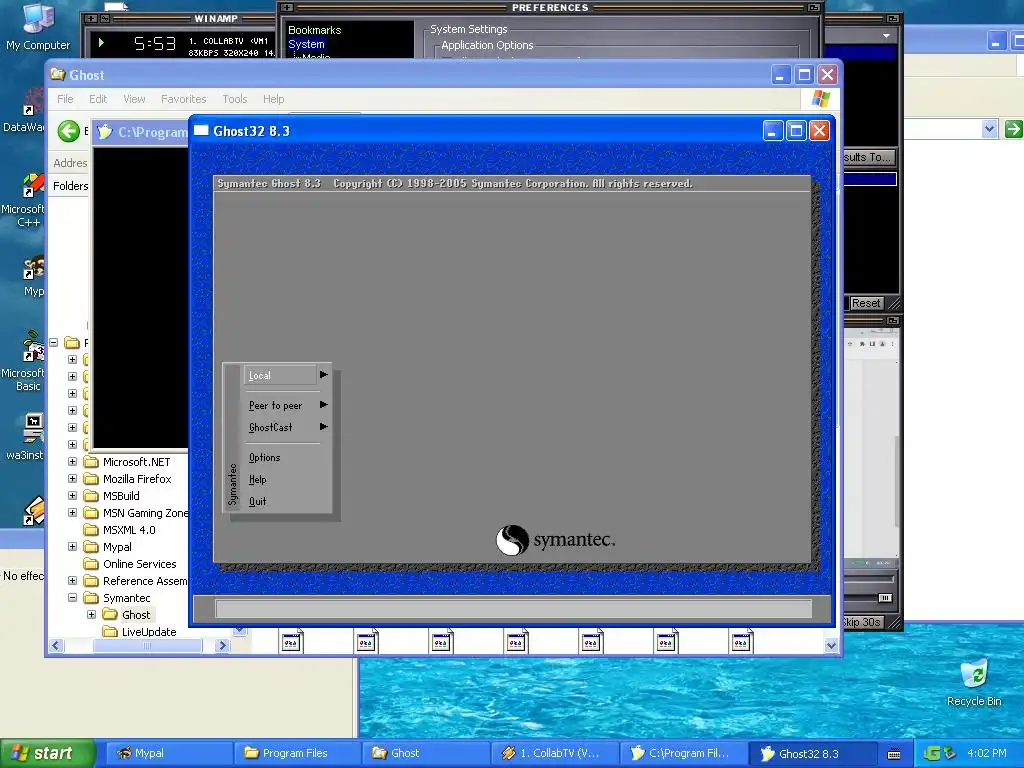The width and height of the screenshot is (1024, 768).
Task: Collapse the Symantec folder node
Action: [72, 598]
